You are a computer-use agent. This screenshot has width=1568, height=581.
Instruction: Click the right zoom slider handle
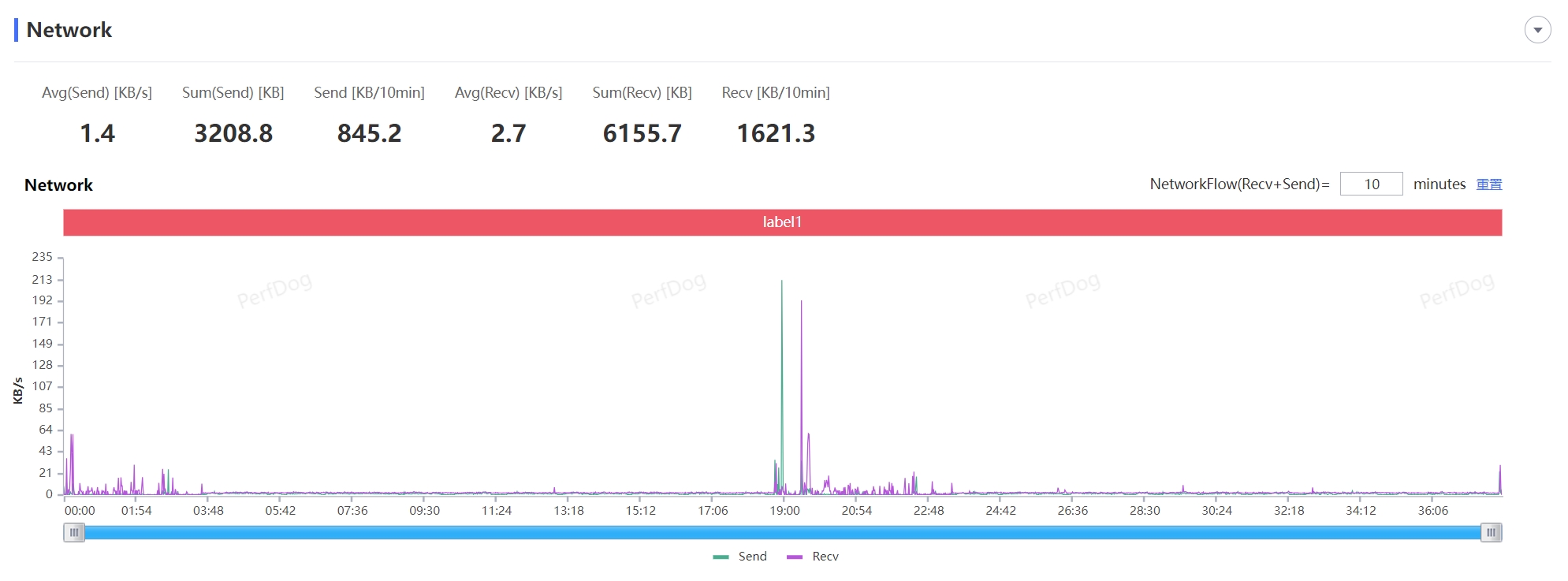pyautogui.click(x=1491, y=533)
